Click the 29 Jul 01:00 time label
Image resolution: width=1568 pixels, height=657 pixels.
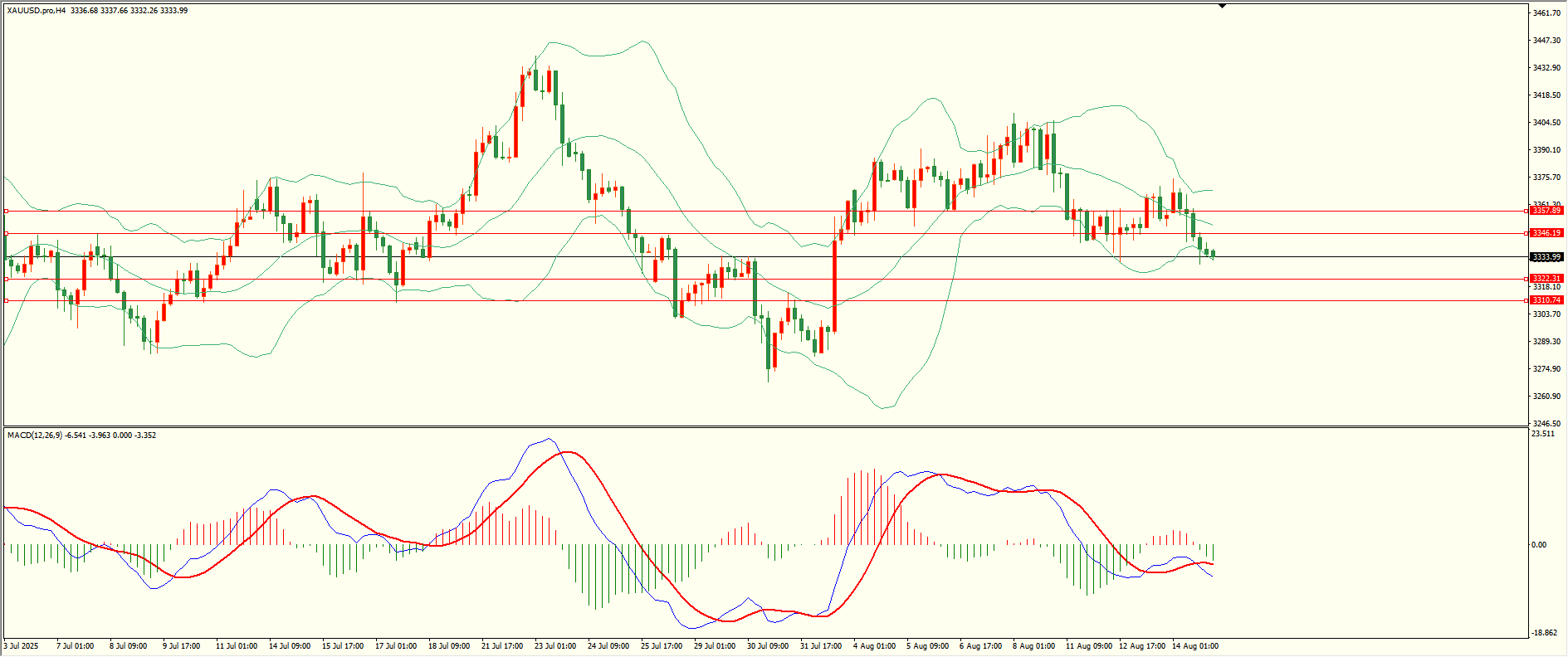coord(715,646)
